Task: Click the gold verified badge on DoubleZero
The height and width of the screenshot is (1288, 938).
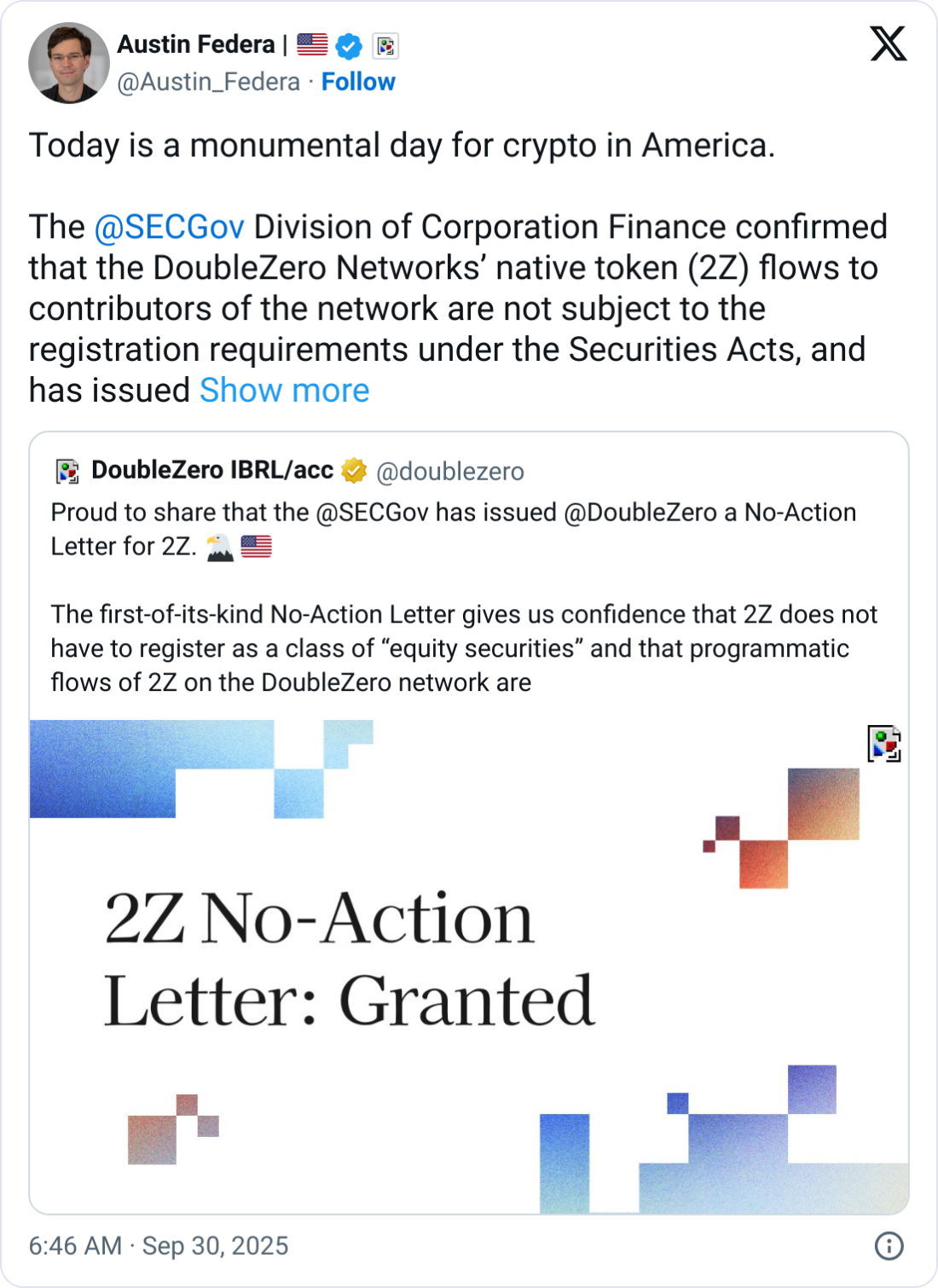Action: [x=353, y=470]
